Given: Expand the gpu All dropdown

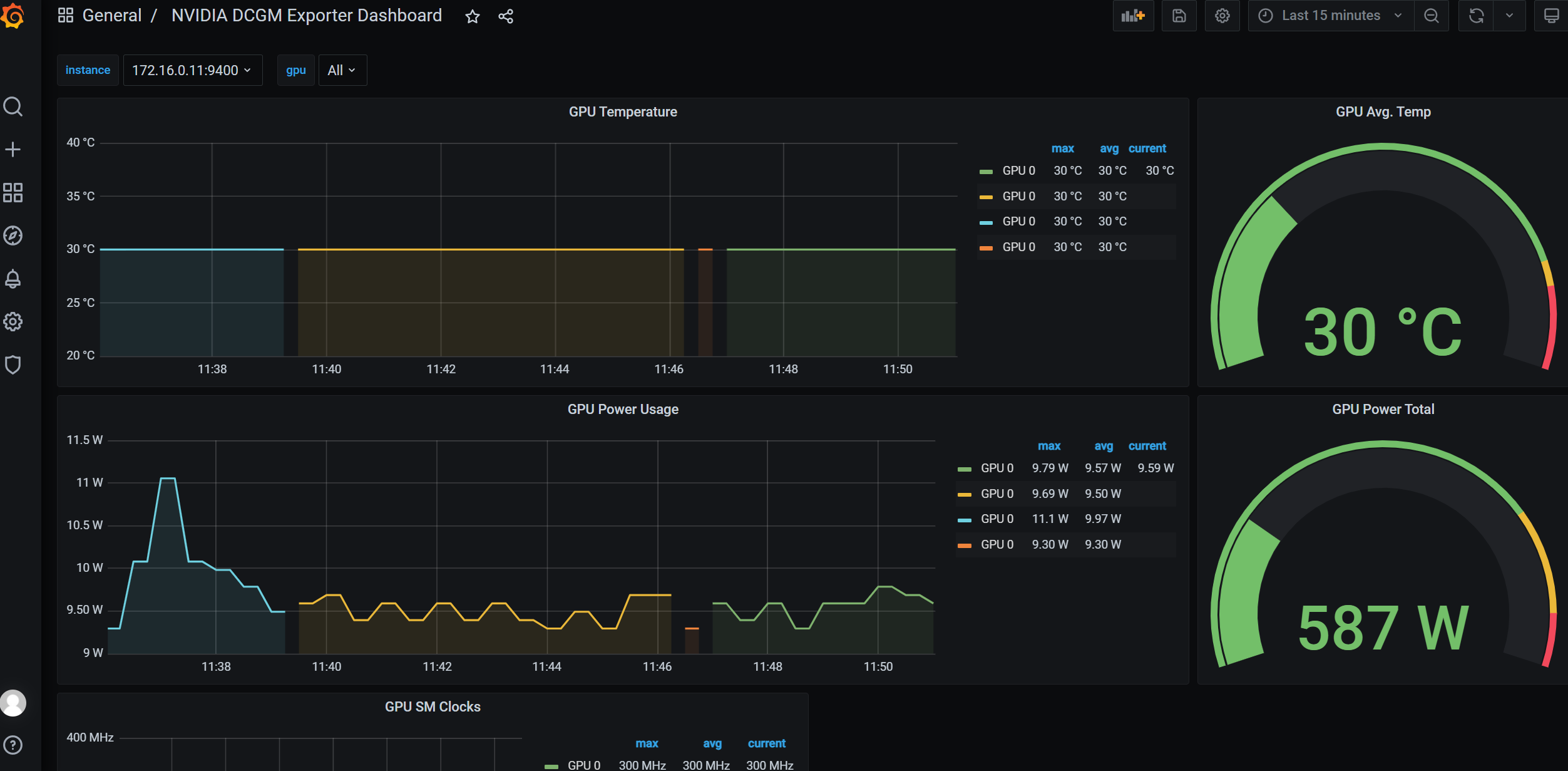Looking at the screenshot, I should [x=342, y=70].
